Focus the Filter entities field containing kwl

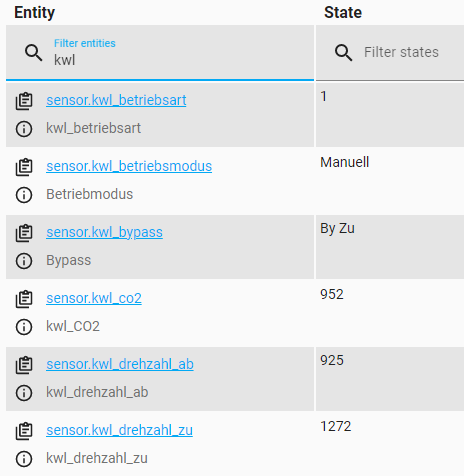160,53
